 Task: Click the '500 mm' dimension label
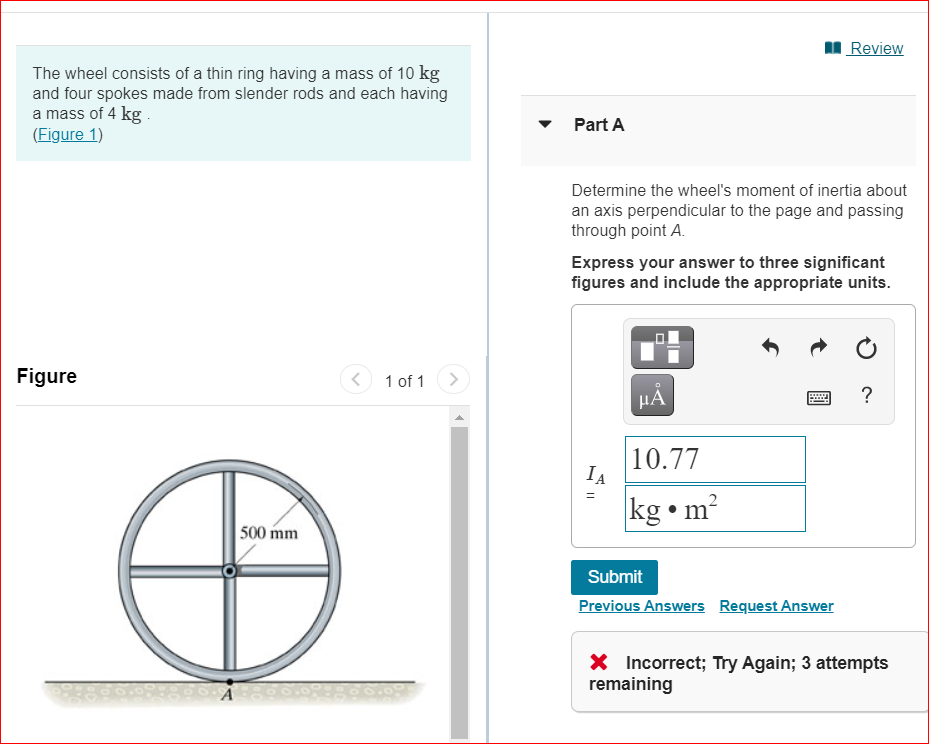click(269, 533)
